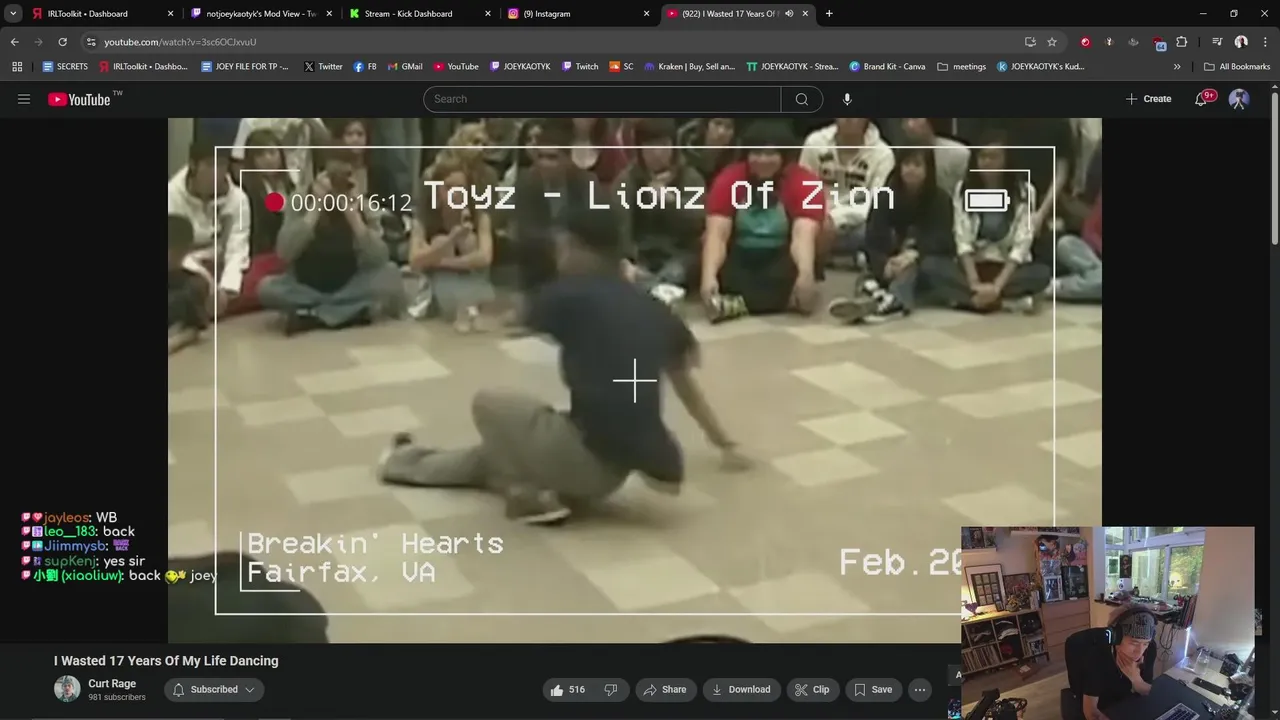This screenshot has width=1280, height=720.
Task: Open the SECRETS bookmark
Action: coord(65,66)
